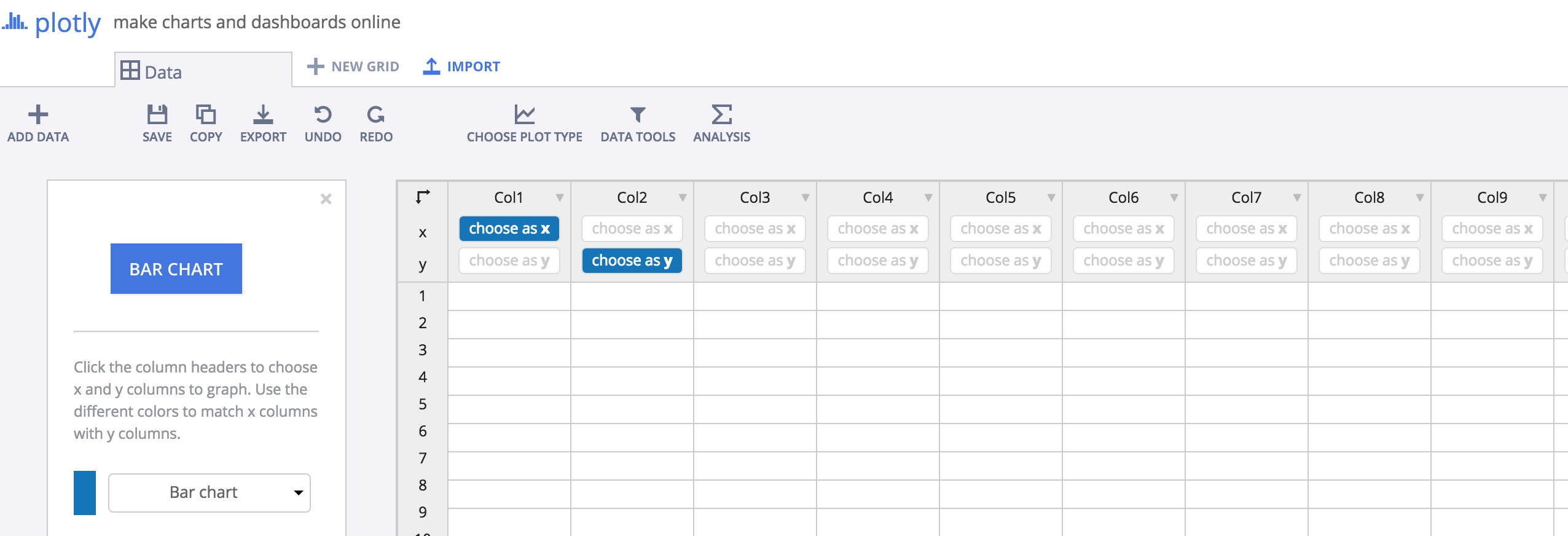Expand the Col9 header dropdown arrow

point(1543,197)
